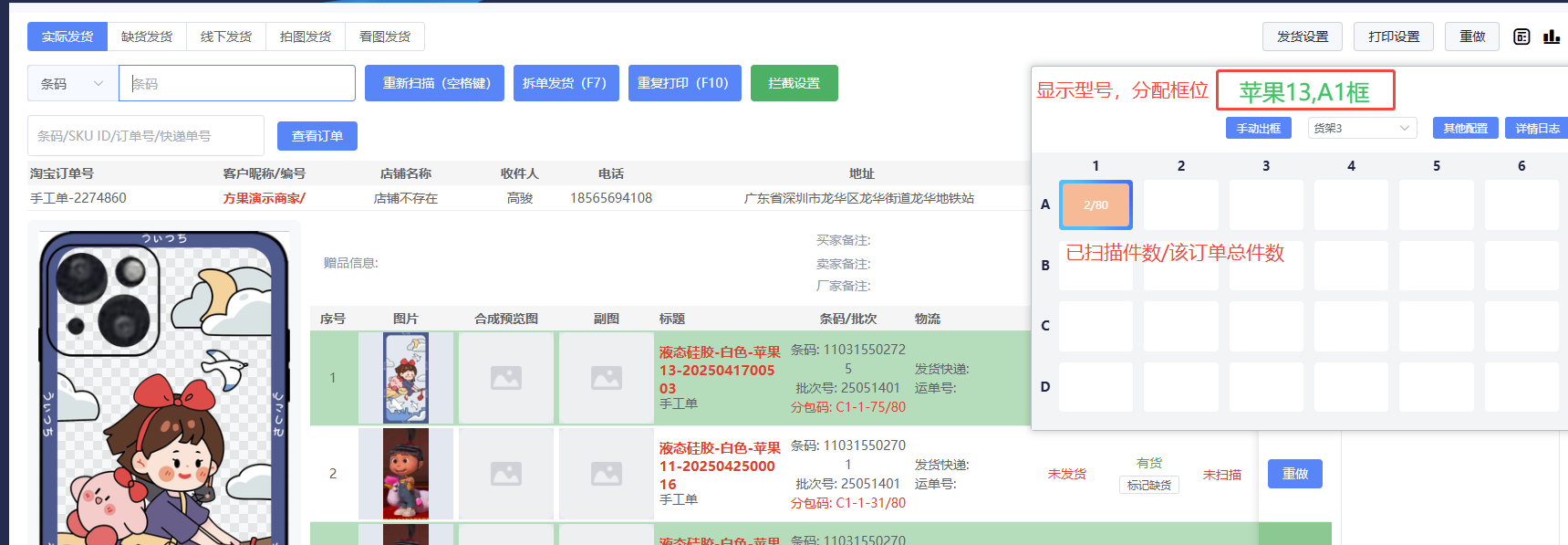Click row 1 合成预览图 placeholder image
The image size is (1568, 545).
[506, 378]
